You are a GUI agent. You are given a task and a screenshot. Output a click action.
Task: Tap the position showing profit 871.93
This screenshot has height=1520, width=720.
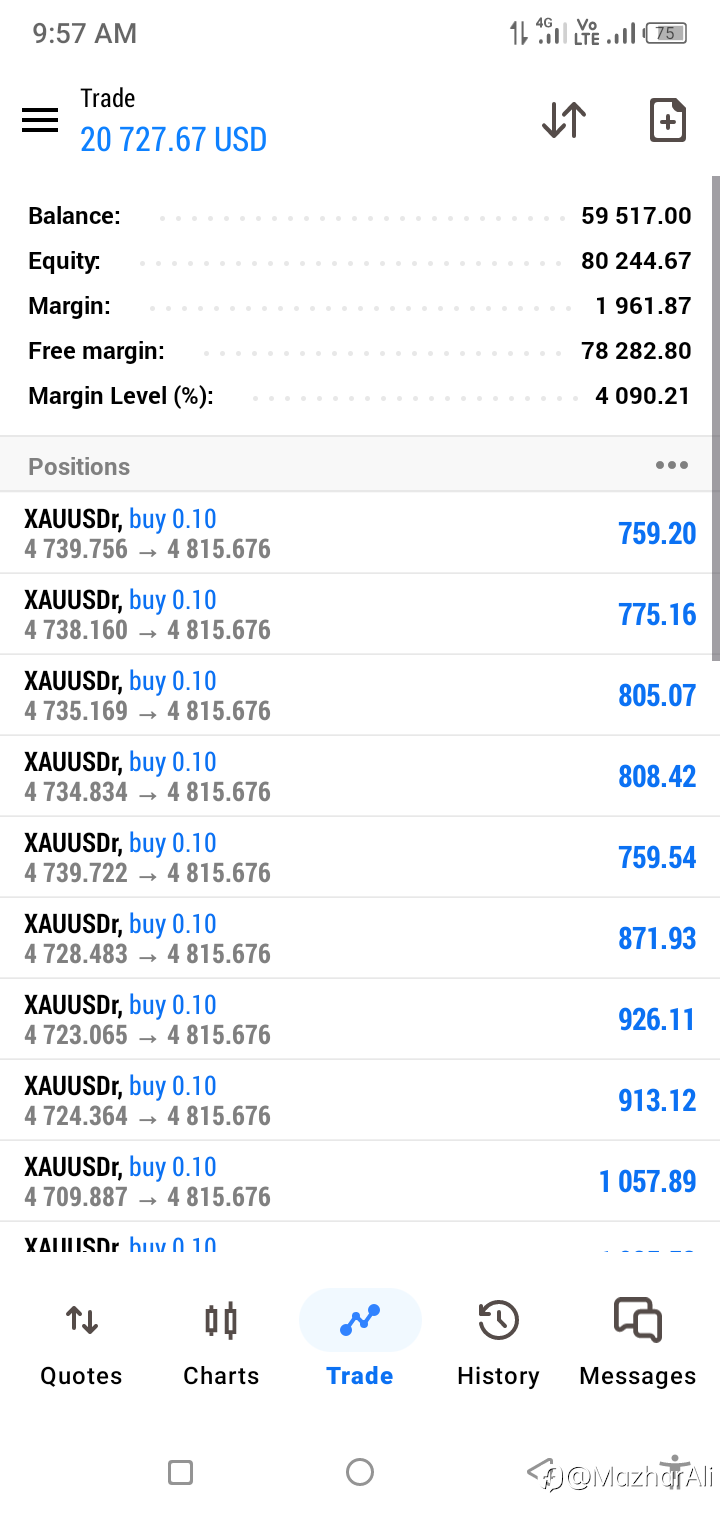[x=360, y=938]
